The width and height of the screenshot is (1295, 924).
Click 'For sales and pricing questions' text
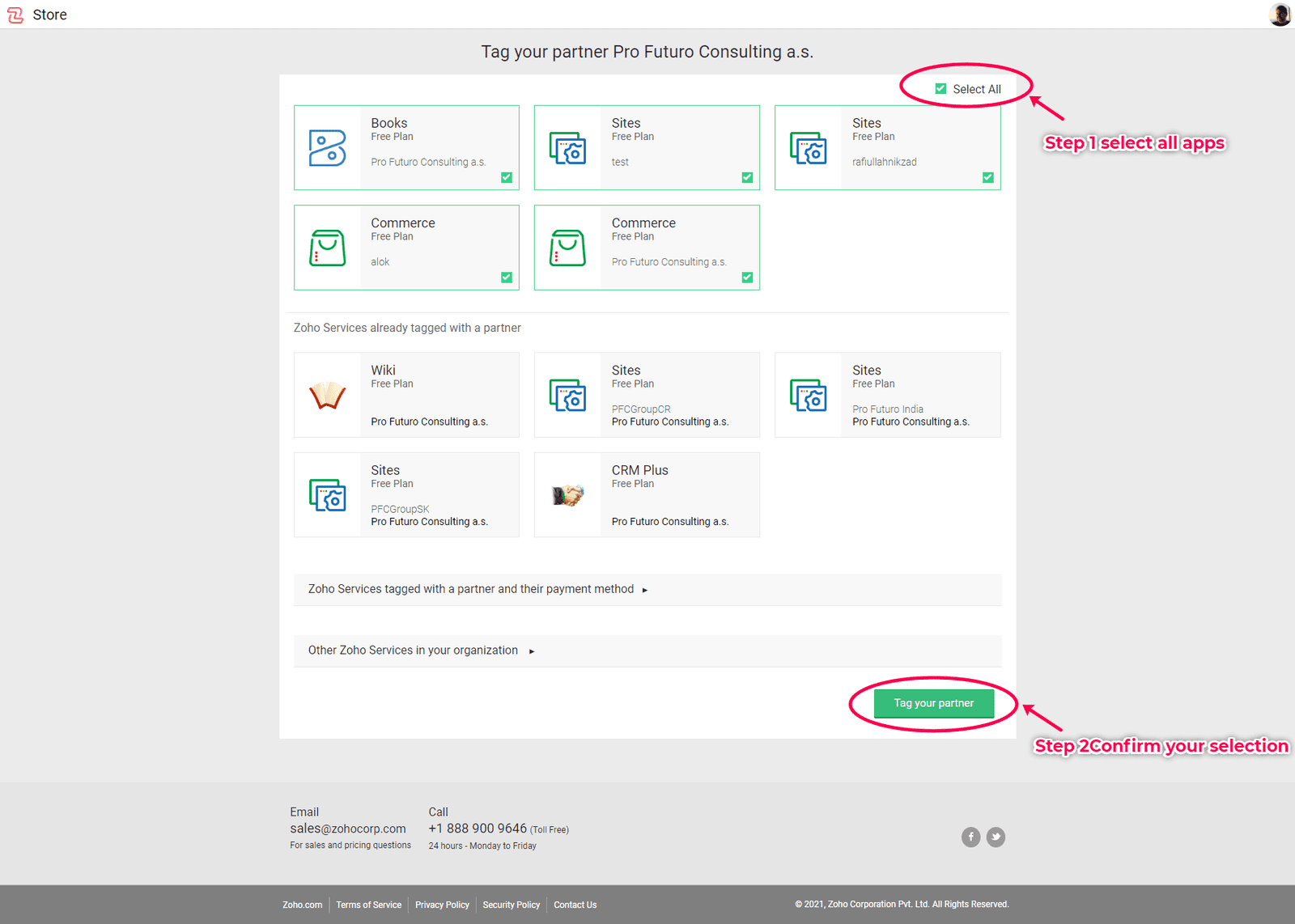tap(350, 846)
